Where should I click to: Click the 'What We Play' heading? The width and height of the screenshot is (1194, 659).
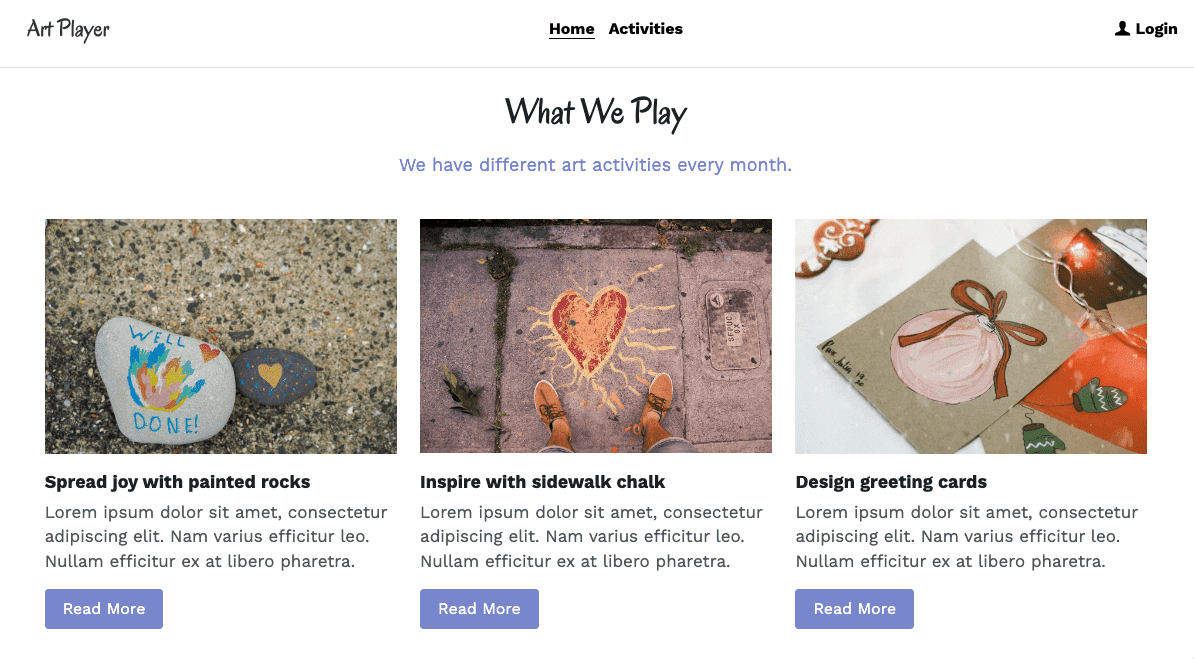[596, 112]
